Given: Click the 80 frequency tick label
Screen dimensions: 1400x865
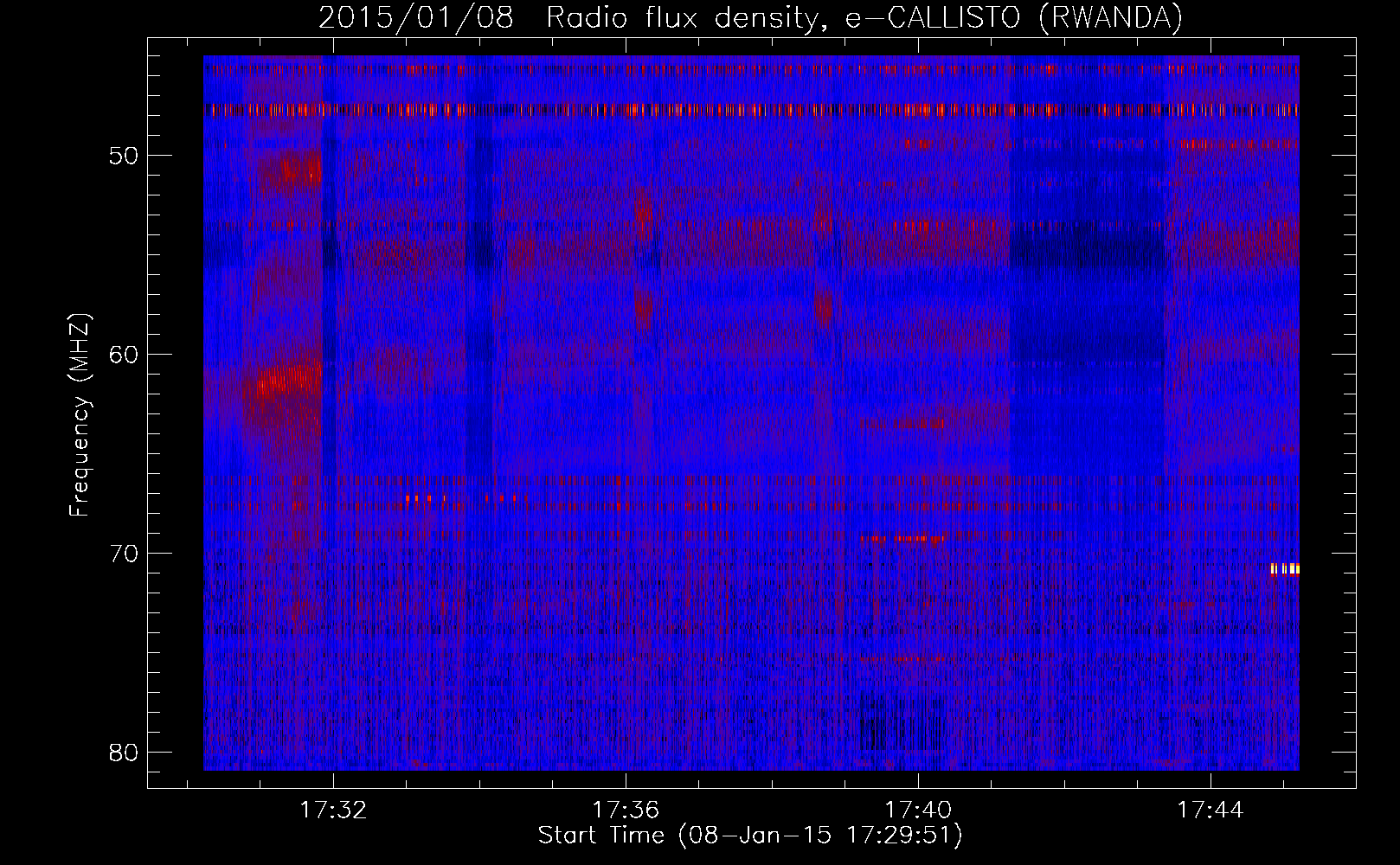Looking at the screenshot, I should 124,753.
